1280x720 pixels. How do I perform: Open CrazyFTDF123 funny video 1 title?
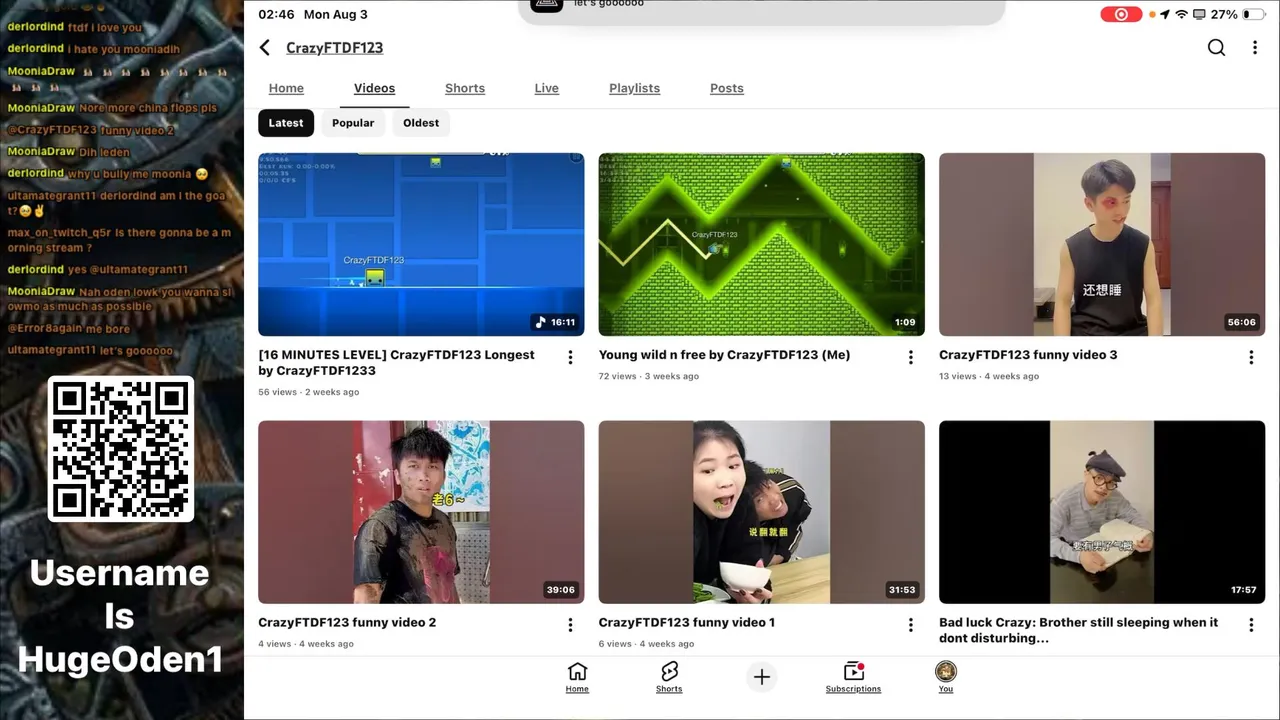687,623
